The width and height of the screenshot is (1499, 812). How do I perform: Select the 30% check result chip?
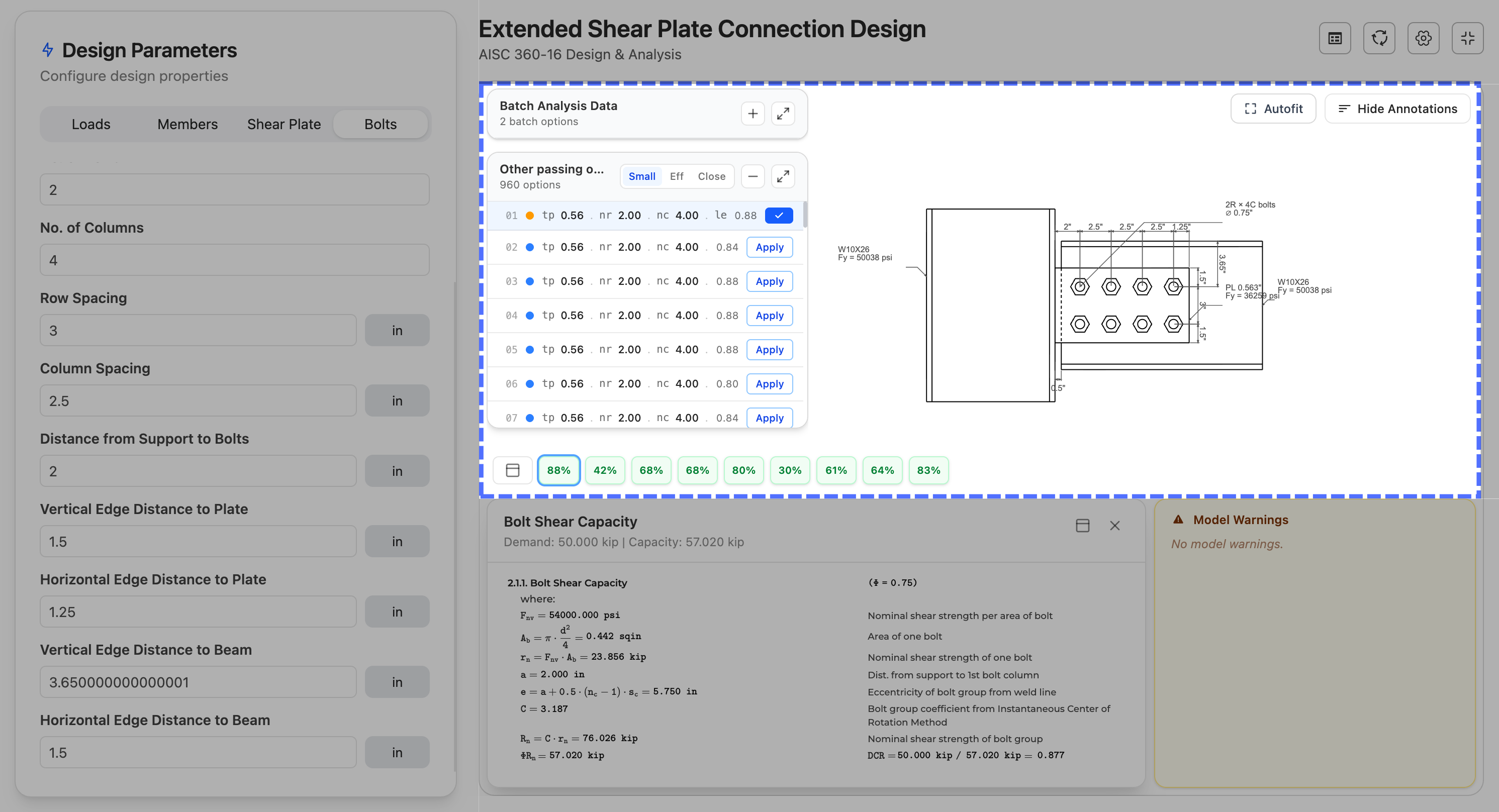click(x=790, y=470)
